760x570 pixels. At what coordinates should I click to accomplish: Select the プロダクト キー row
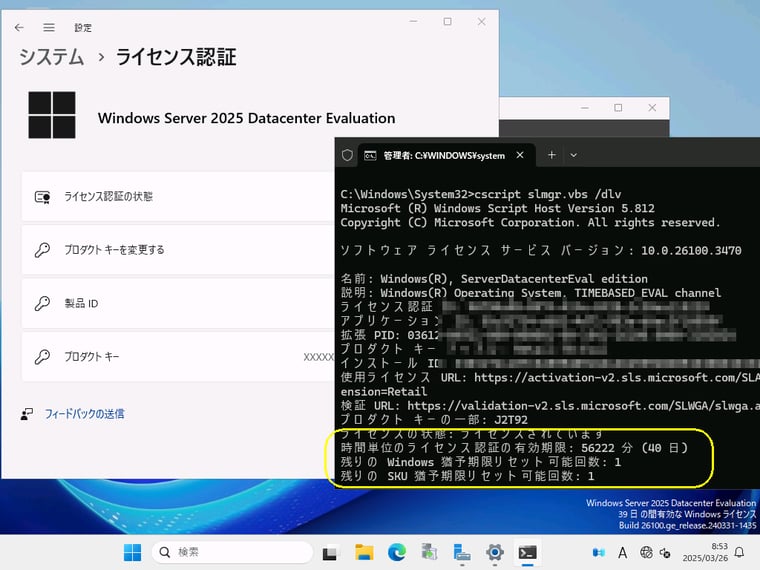(x=180, y=356)
